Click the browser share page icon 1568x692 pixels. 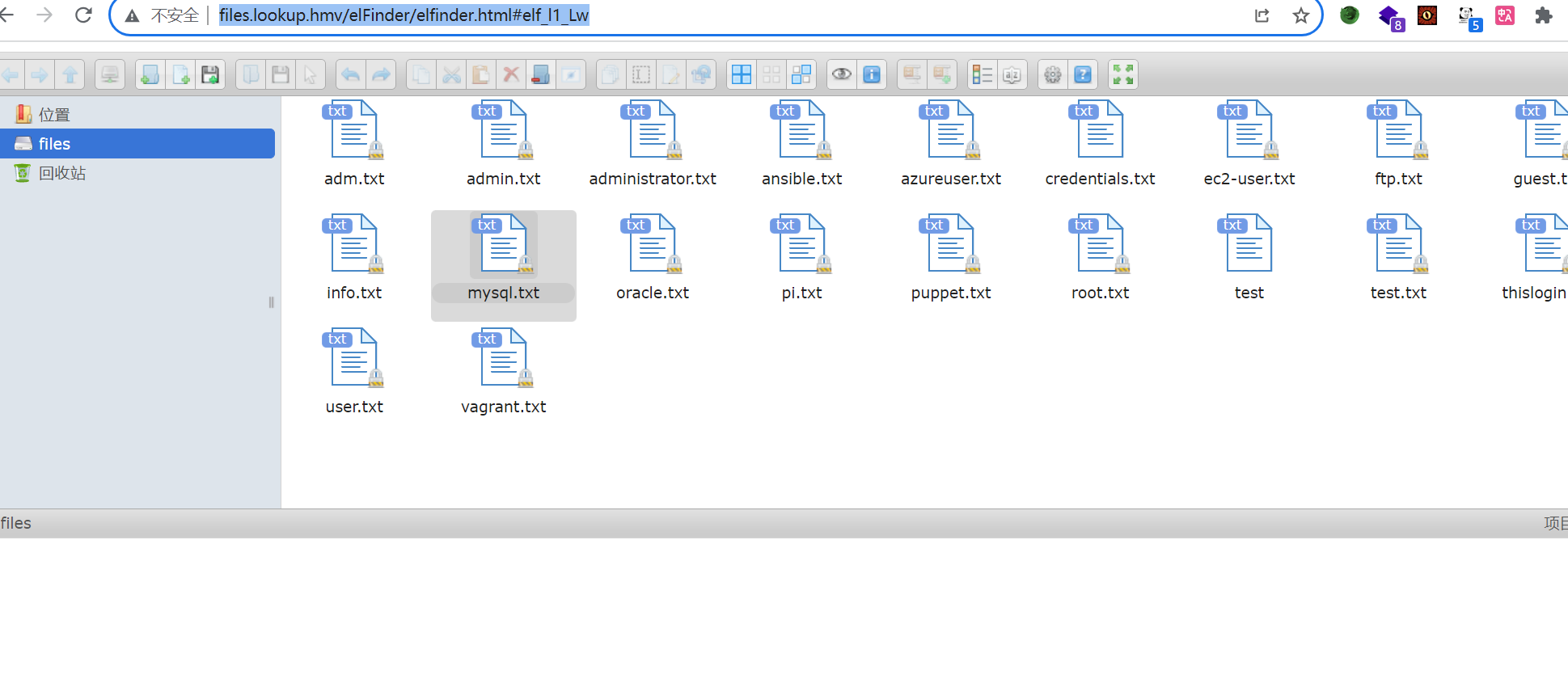click(x=1262, y=15)
